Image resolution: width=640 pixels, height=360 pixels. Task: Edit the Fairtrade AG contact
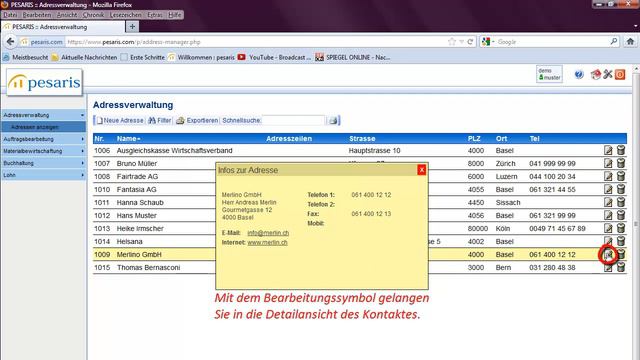tap(608, 176)
